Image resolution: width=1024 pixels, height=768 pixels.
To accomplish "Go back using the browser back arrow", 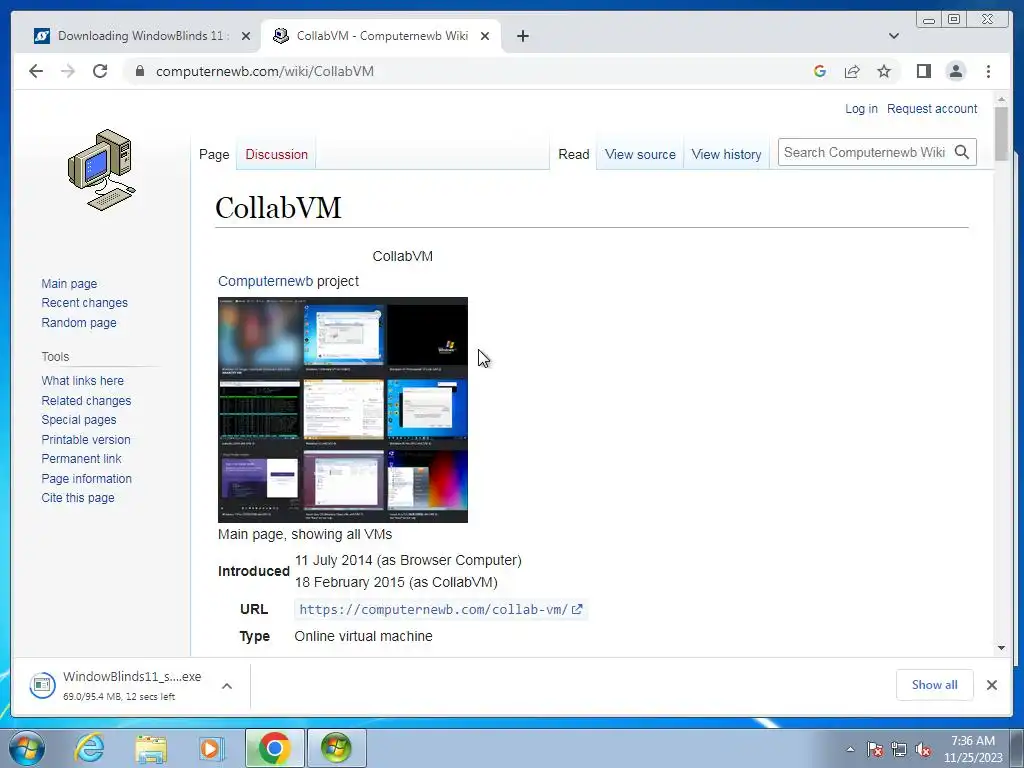I will click(36, 71).
